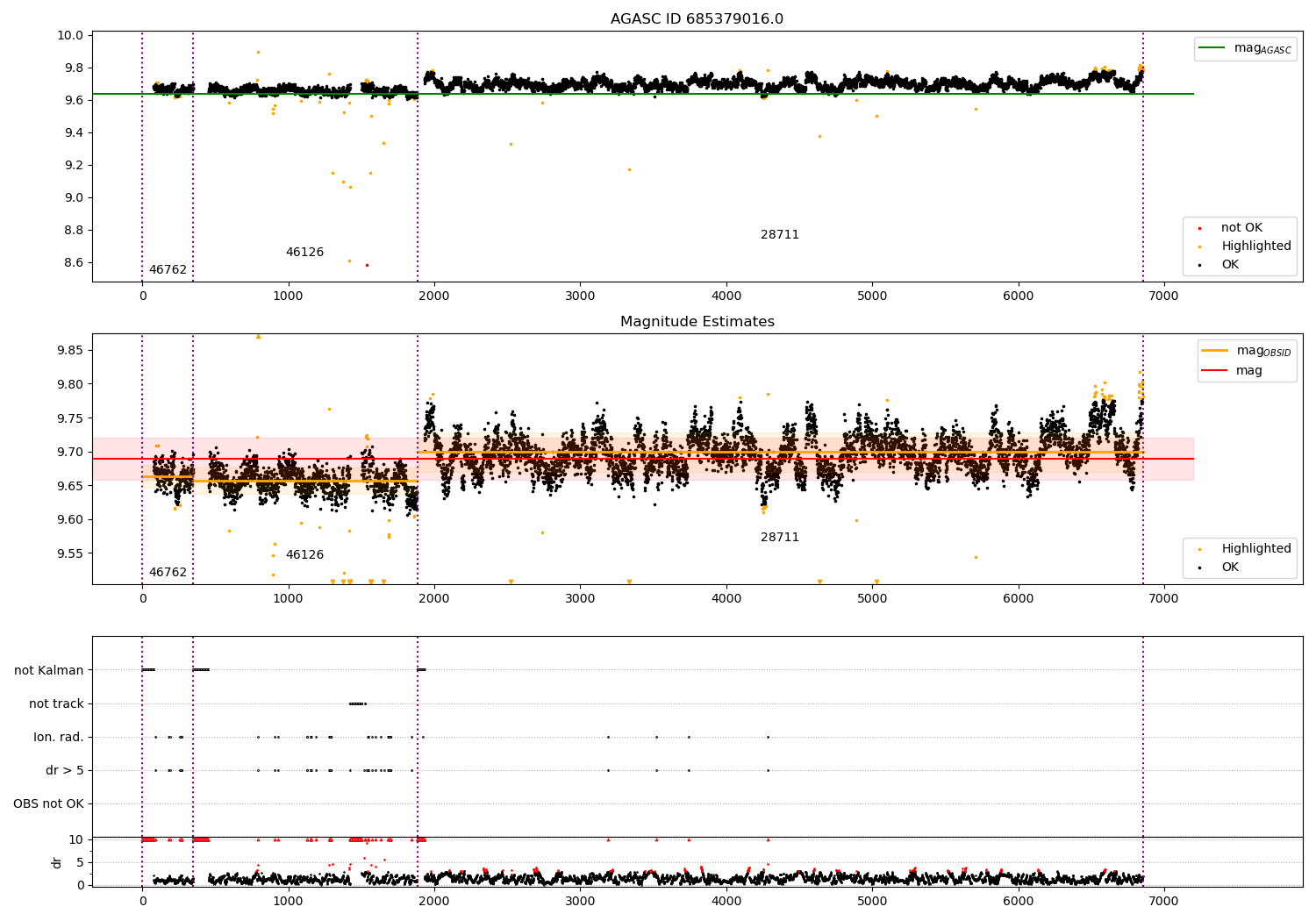Viewport: 1316px width, 921px height.
Task: Click the '46126' annotation in the top plot
Action: pos(304,253)
